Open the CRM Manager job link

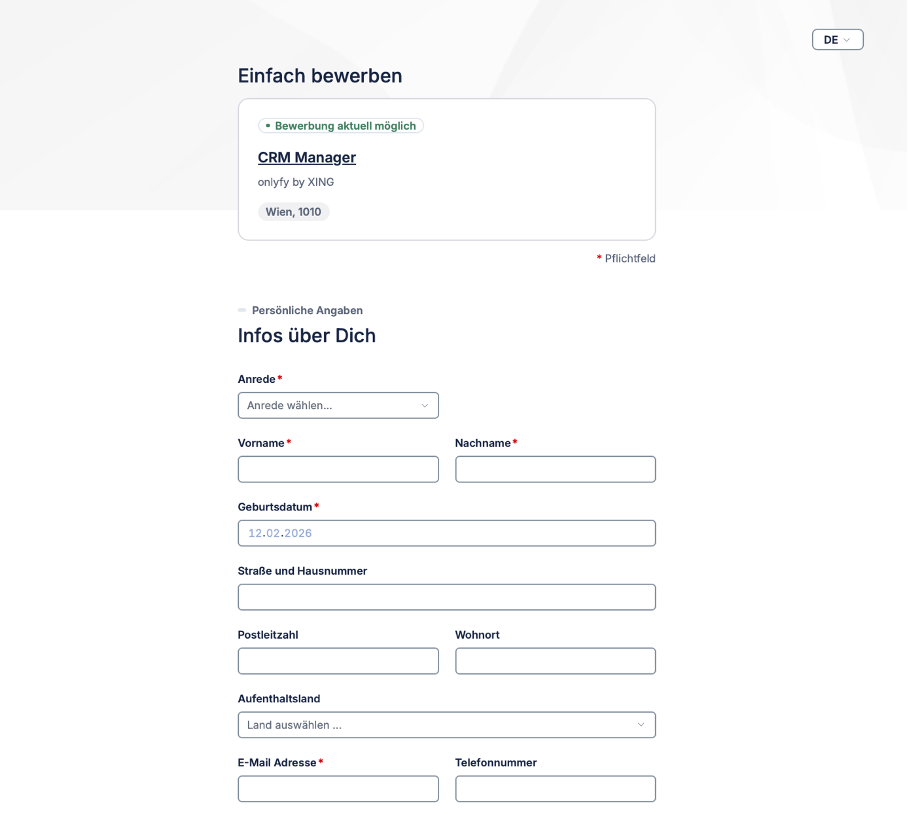[306, 157]
